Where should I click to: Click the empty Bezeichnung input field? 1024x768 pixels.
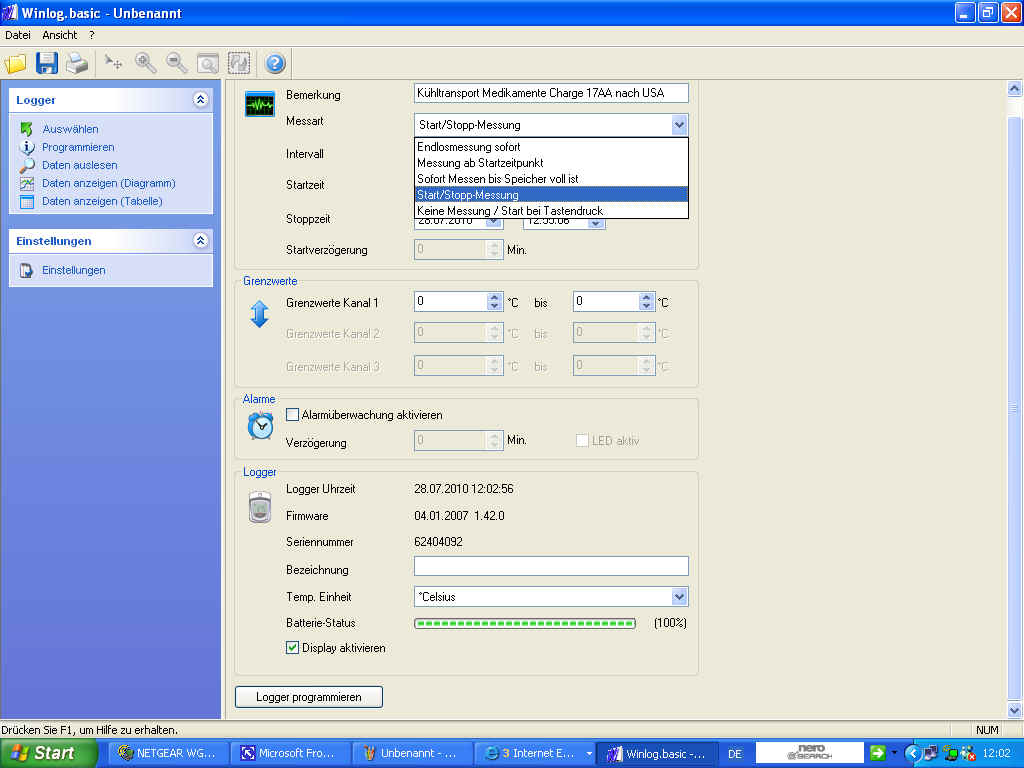[551, 566]
